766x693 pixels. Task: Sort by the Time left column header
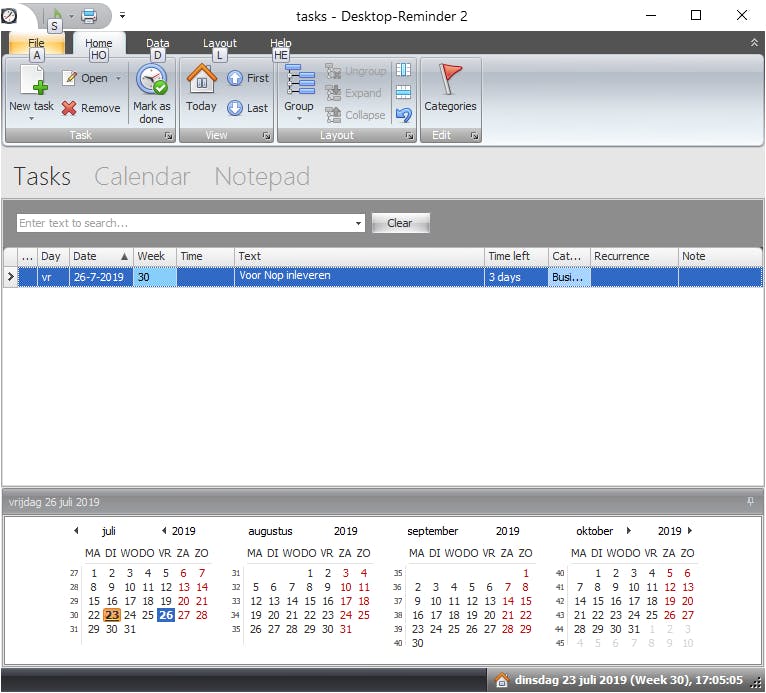(515, 256)
